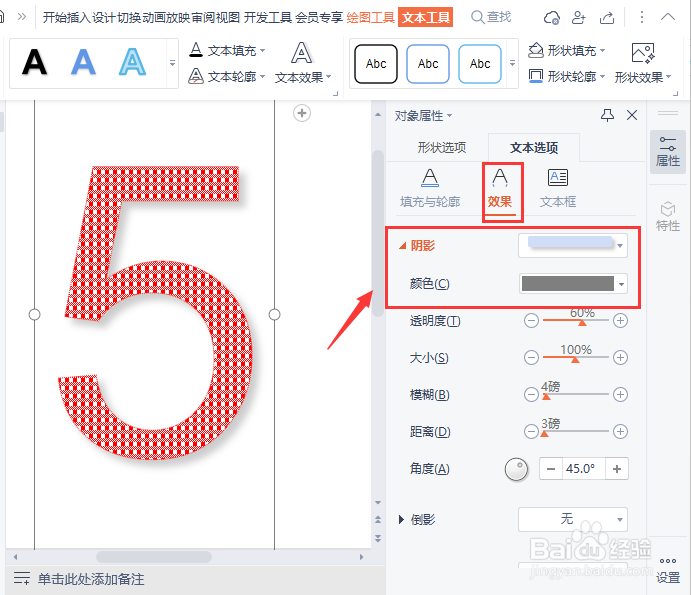
Task: Switch to the 文本工具 ribbon tab
Action: pos(426,17)
